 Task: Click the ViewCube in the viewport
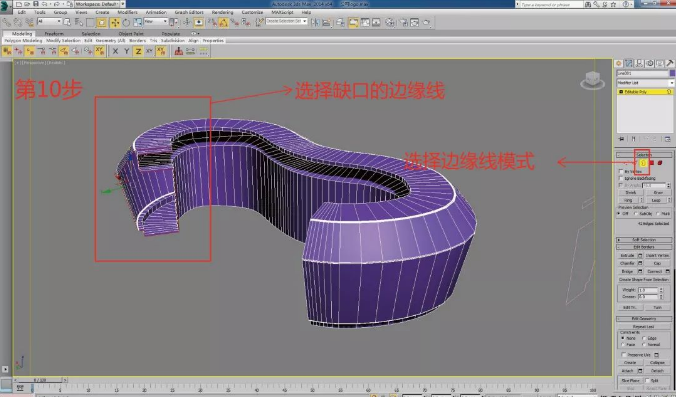[592, 80]
